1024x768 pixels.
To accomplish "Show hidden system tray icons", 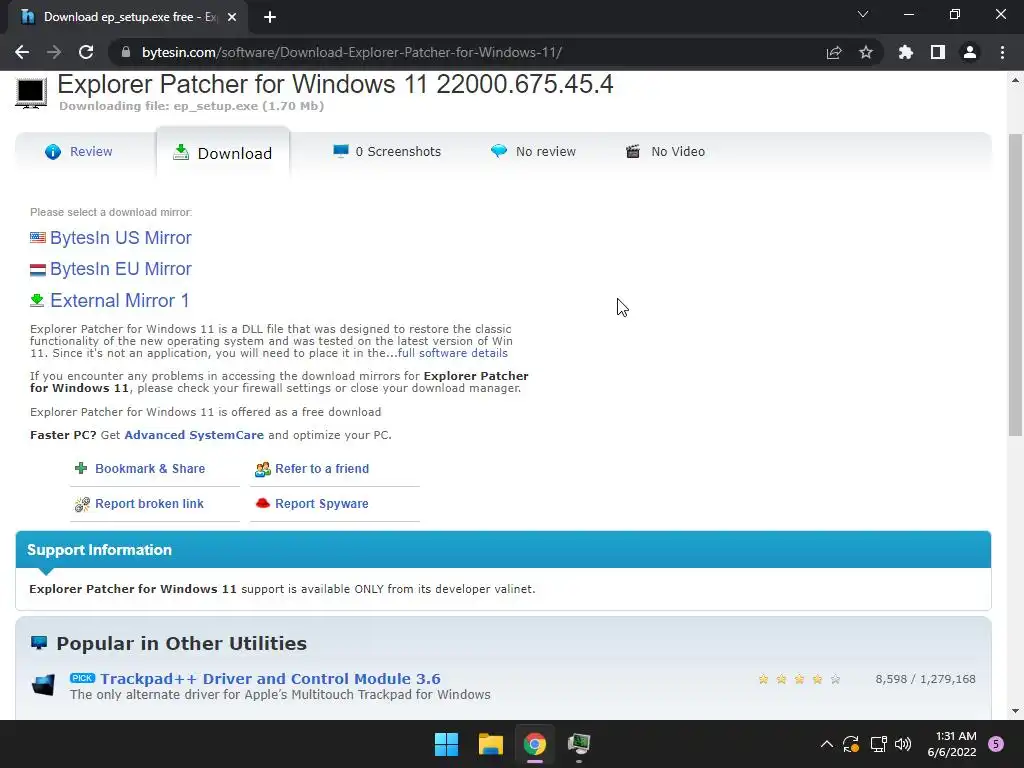I will (x=826, y=744).
